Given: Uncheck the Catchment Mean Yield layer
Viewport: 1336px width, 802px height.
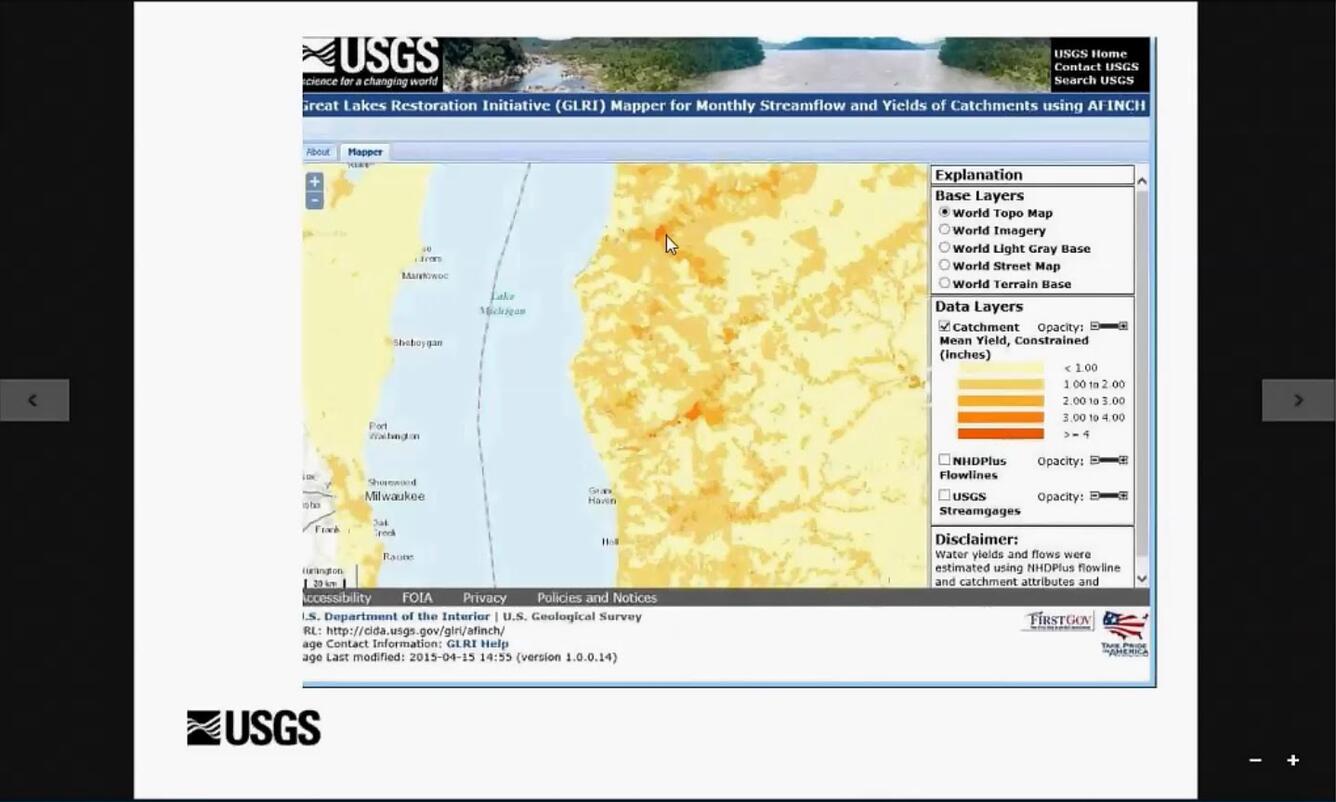Looking at the screenshot, I should (x=944, y=327).
